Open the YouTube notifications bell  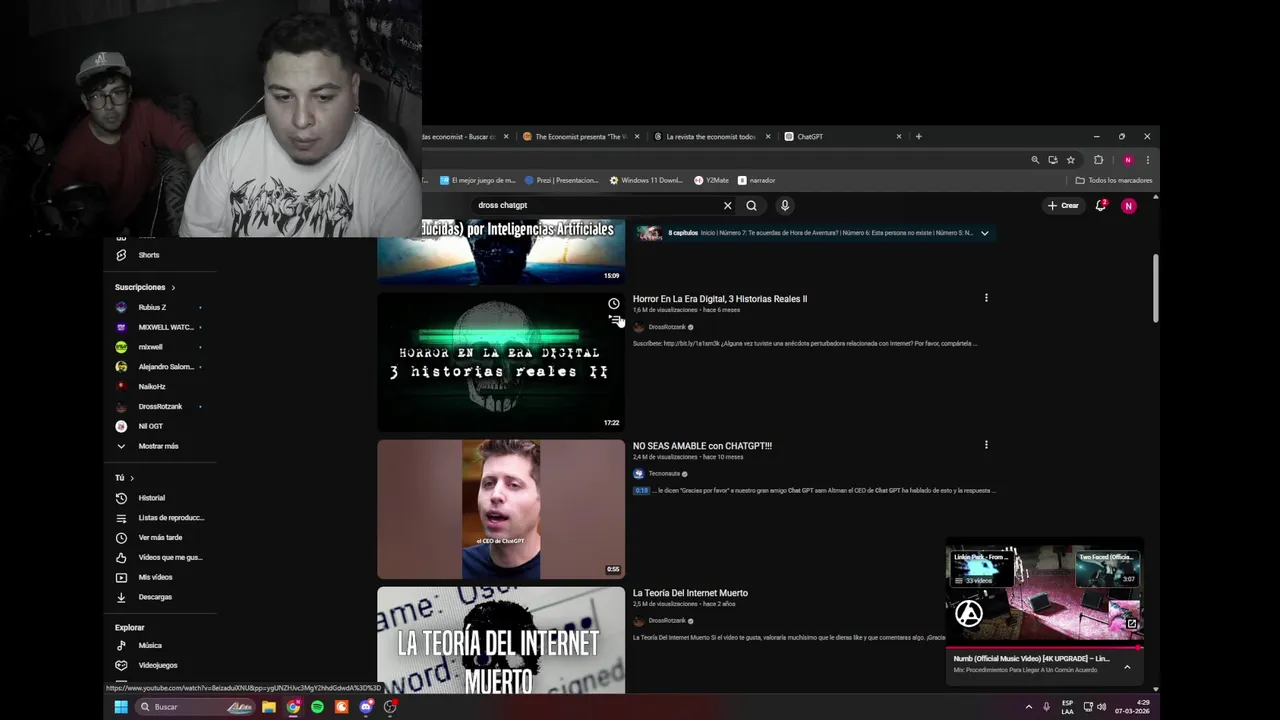point(1100,205)
